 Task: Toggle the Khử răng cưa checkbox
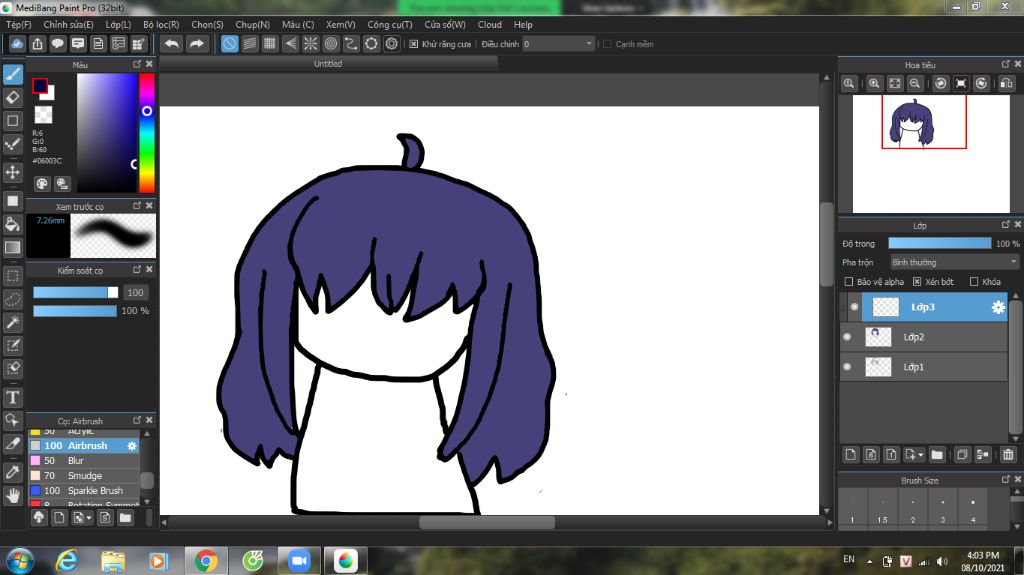[x=413, y=44]
